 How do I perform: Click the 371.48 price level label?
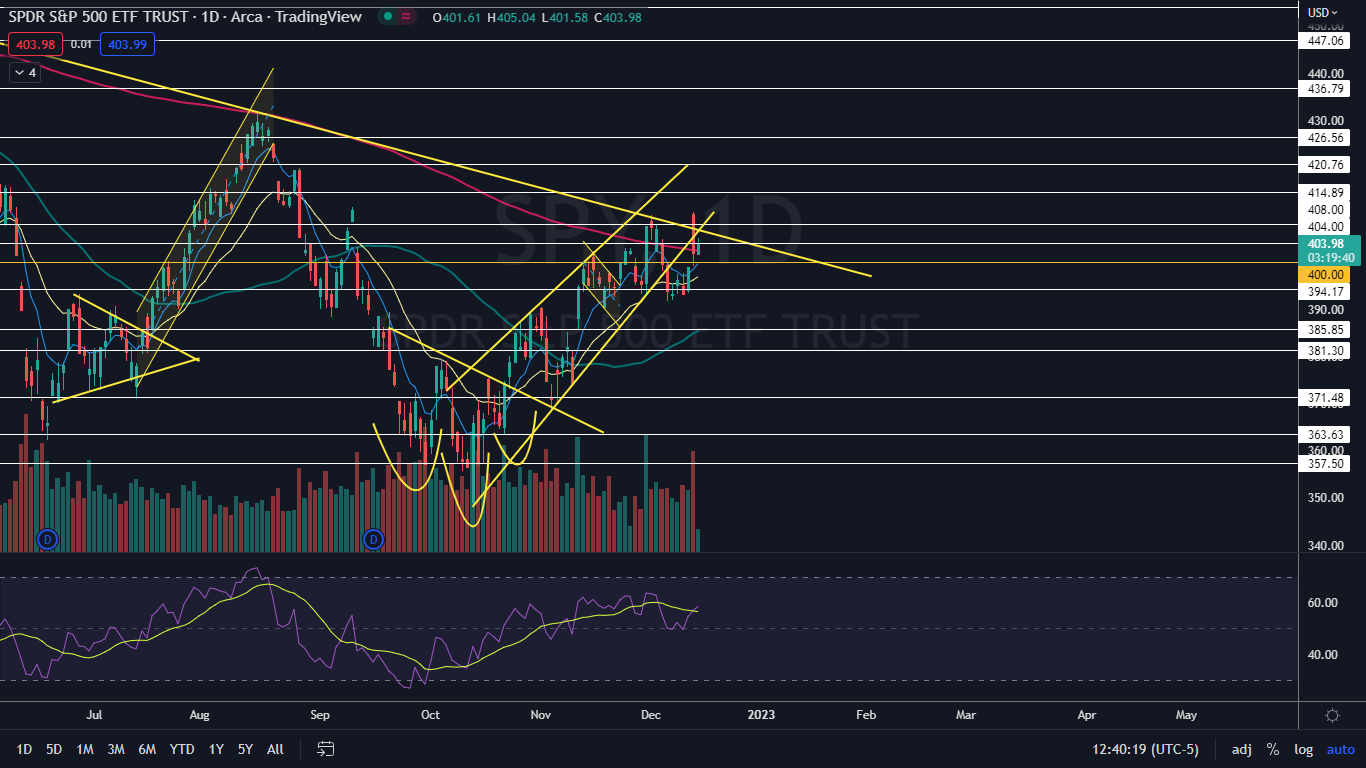(x=1325, y=397)
